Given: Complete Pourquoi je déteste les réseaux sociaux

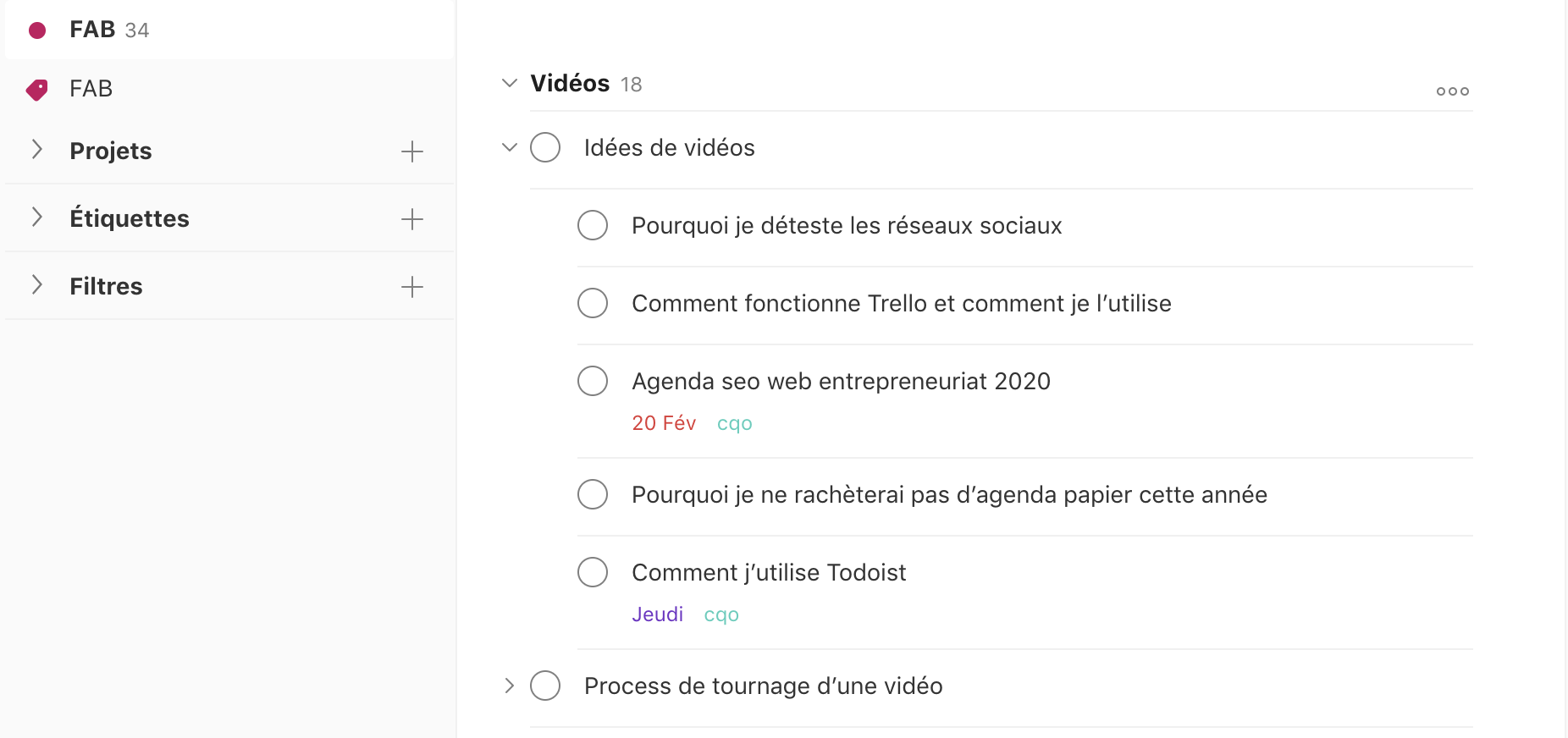Looking at the screenshot, I should (x=593, y=225).
